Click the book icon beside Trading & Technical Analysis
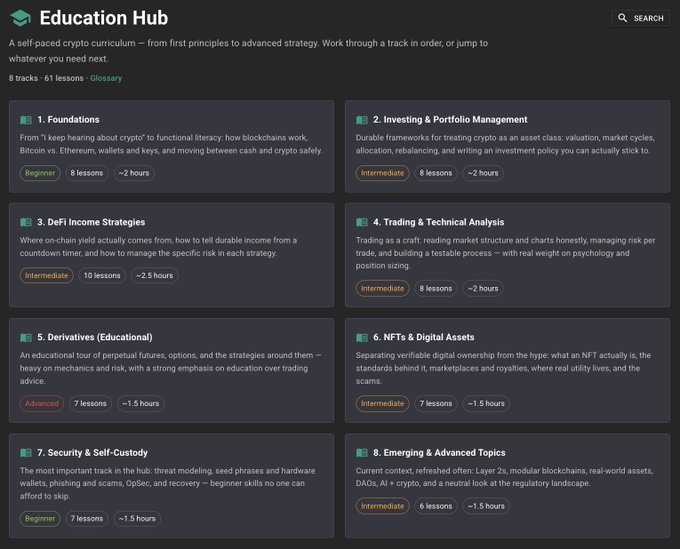Image resolution: width=680 pixels, height=549 pixels. 362,222
